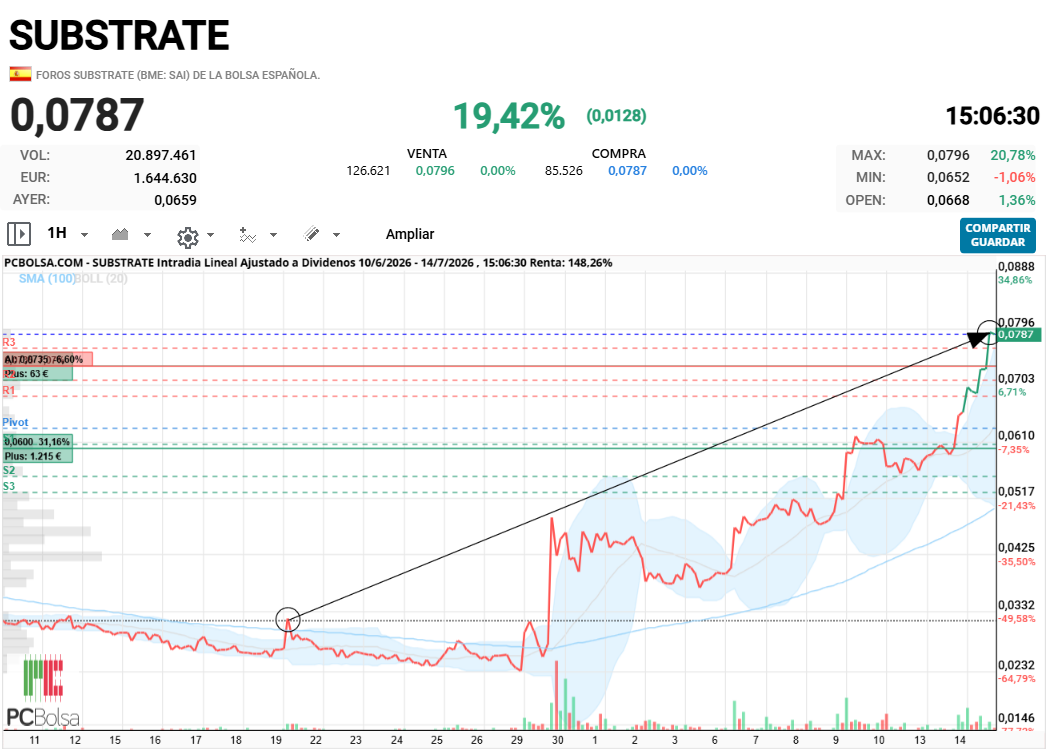Image resolution: width=1048 pixels, height=749 pixels.
Task: Open the chart type area icon
Action: [x=120, y=234]
